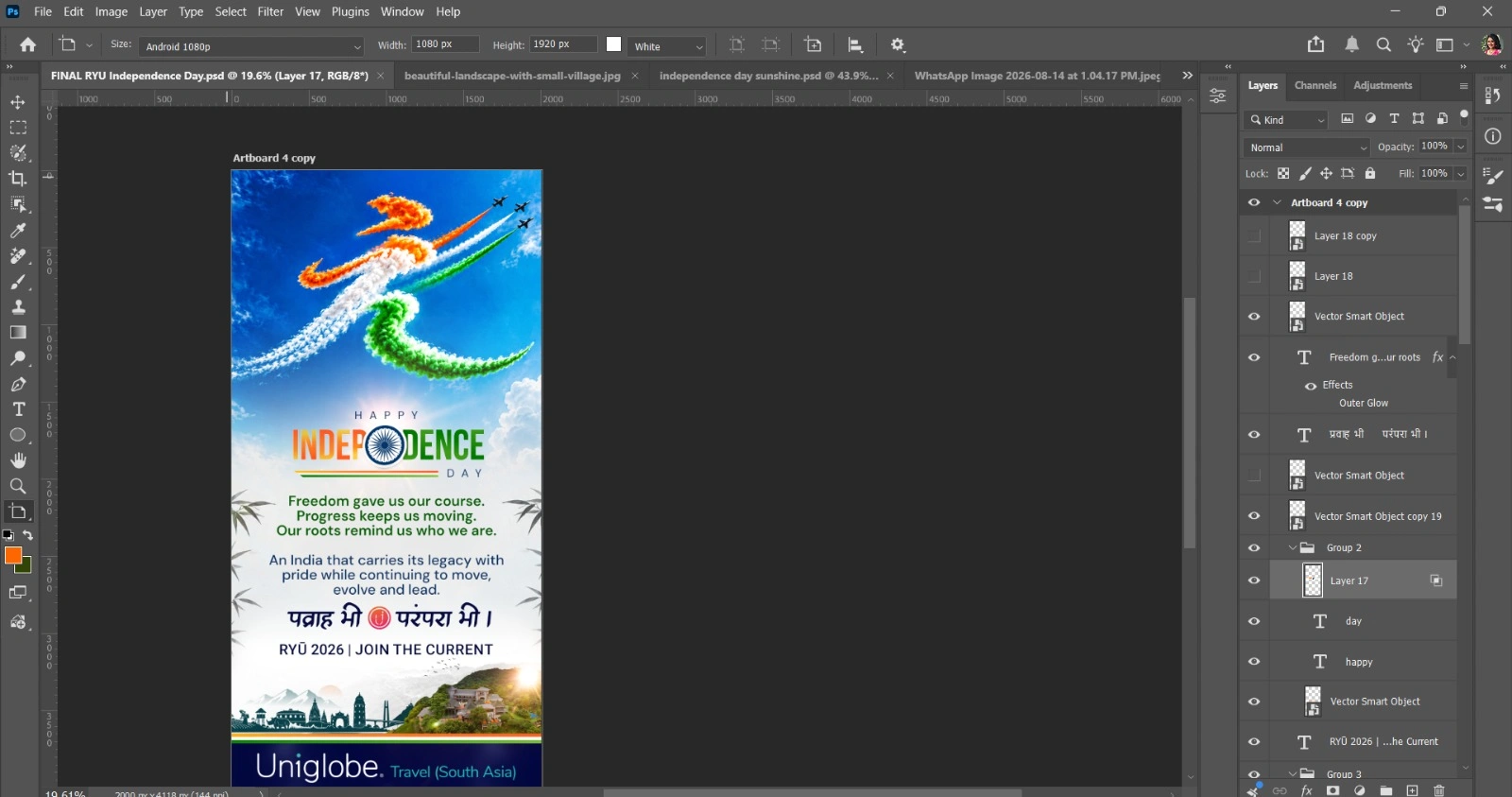Switch to the Channels tab

coord(1315,85)
